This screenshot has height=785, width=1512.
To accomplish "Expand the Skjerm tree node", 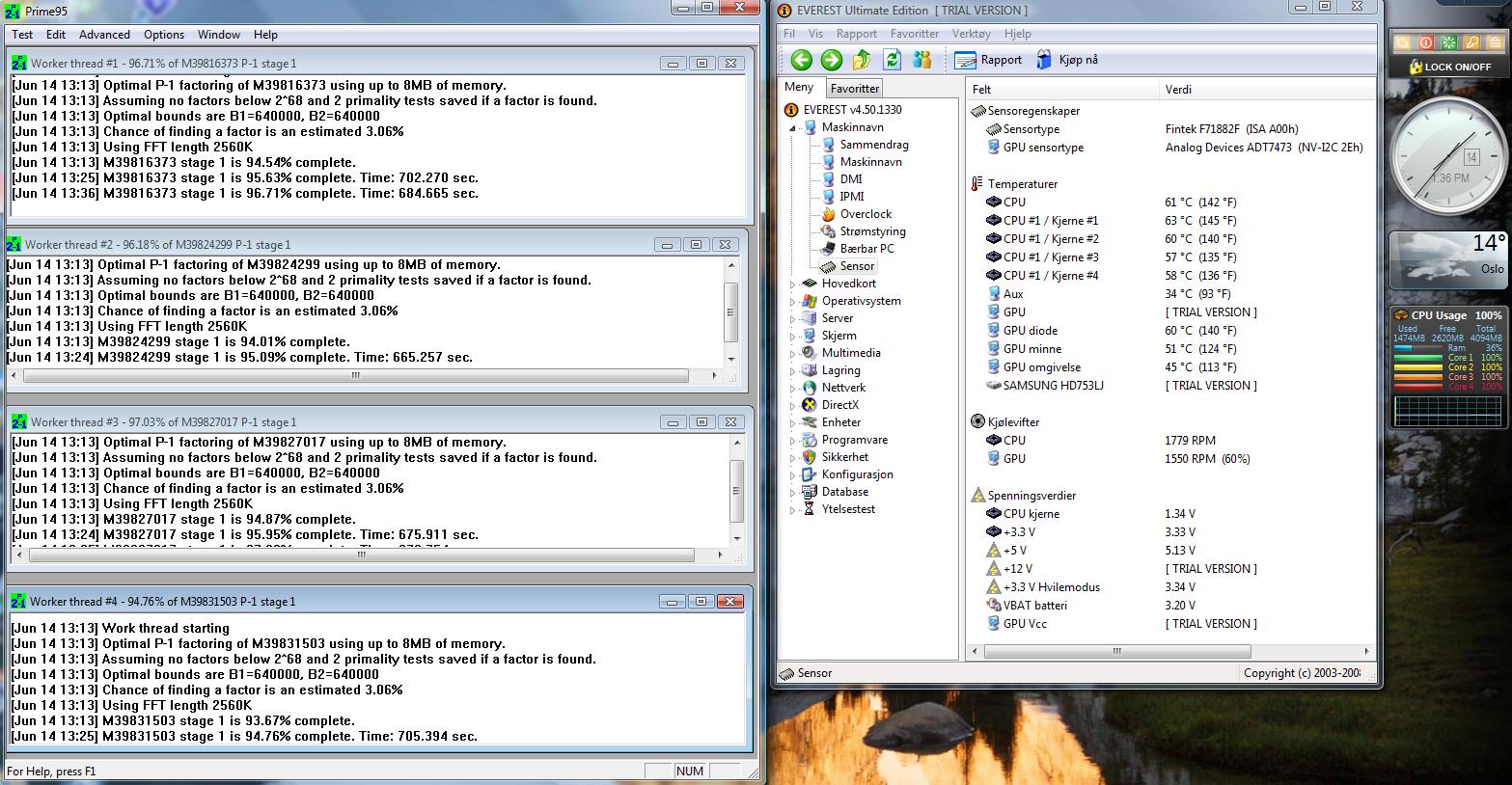I will coord(793,337).
